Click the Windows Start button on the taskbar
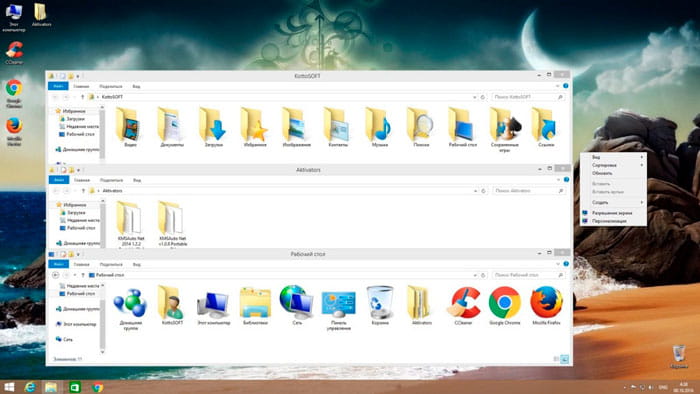The height and width of the screenshot is (394, 700). pos(9,387)
